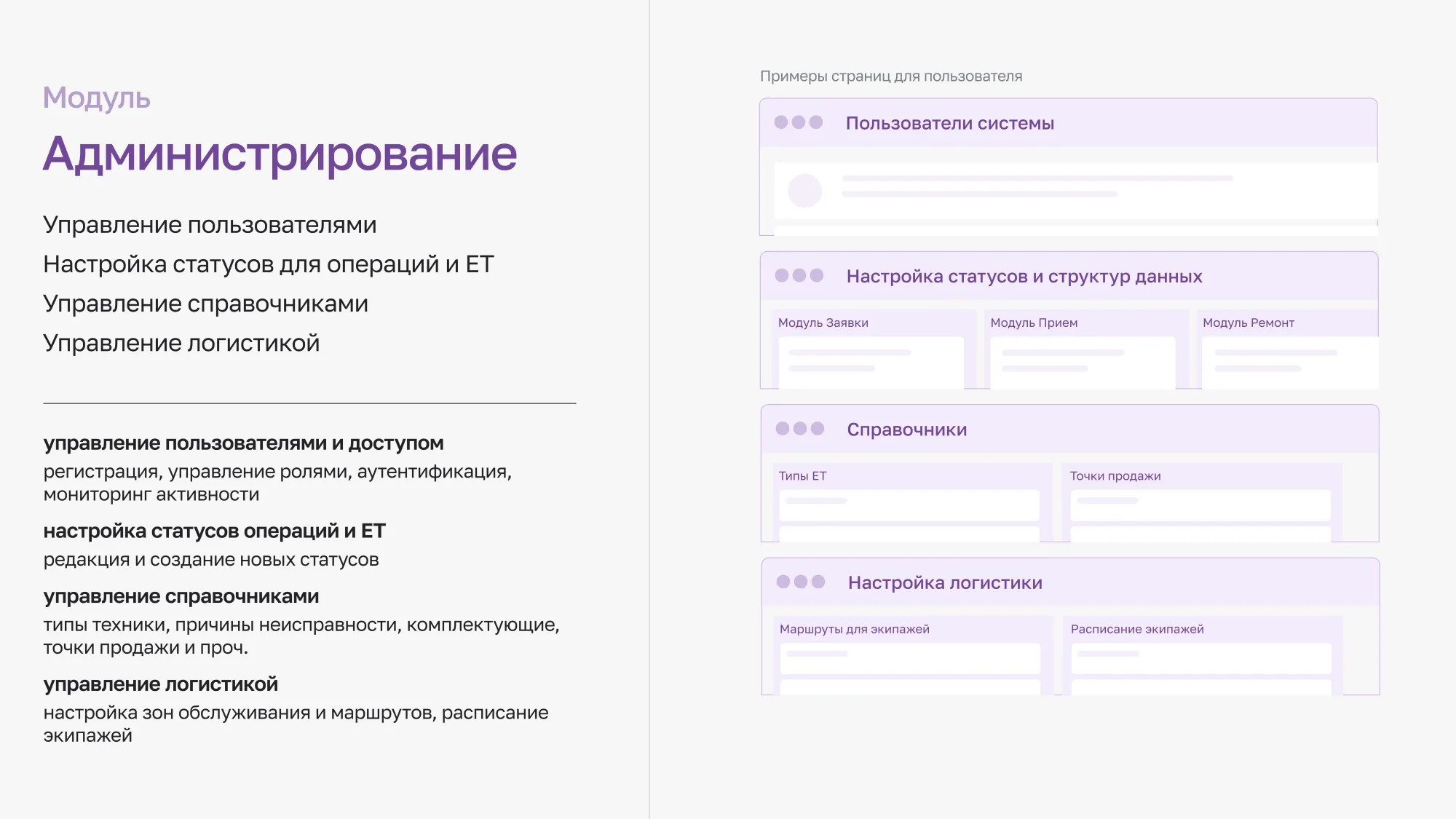
Task: Click the управление логистикой bold heading
Action: coord(162,684)
